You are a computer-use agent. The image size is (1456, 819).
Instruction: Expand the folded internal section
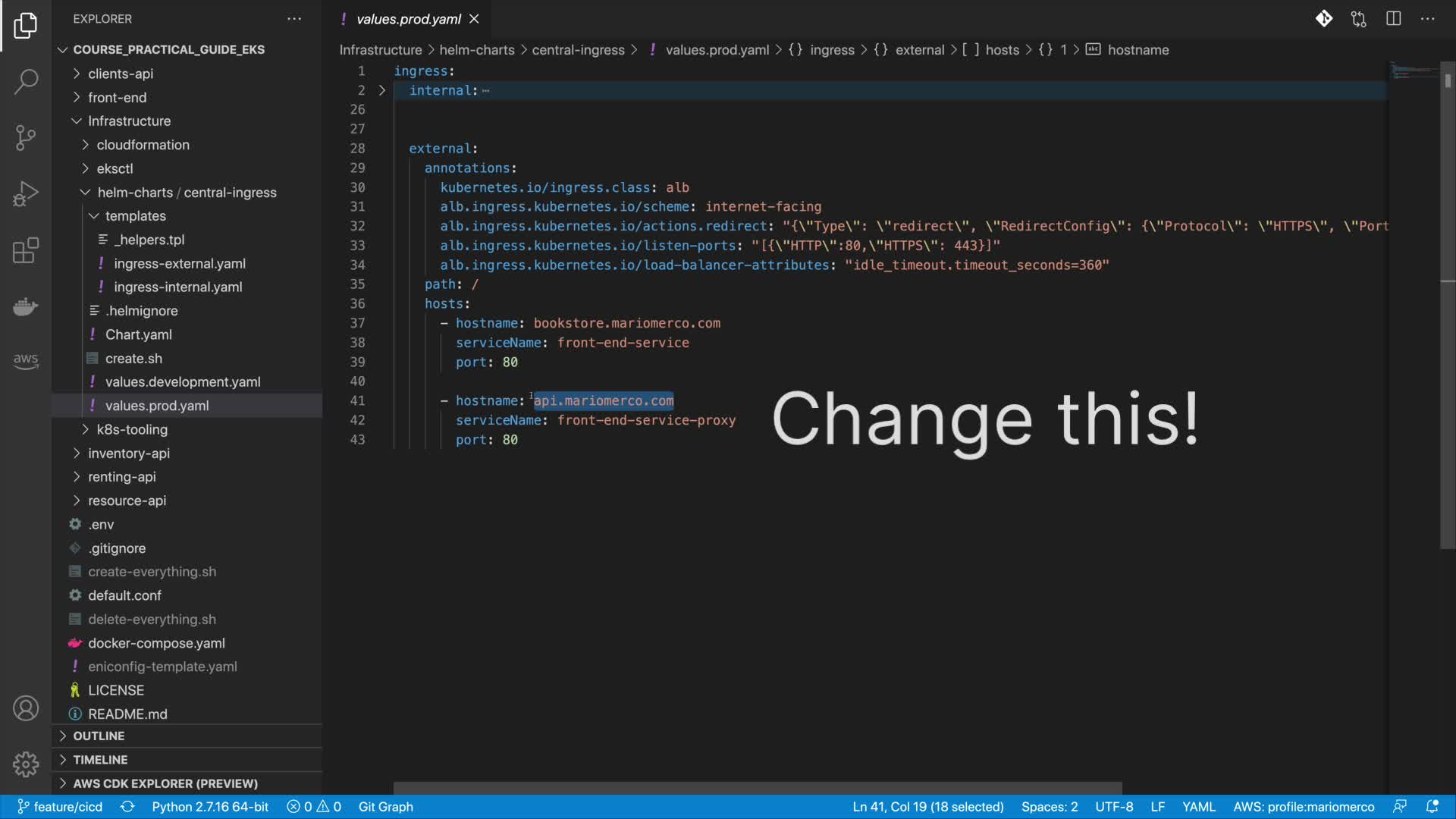(382, 90)
